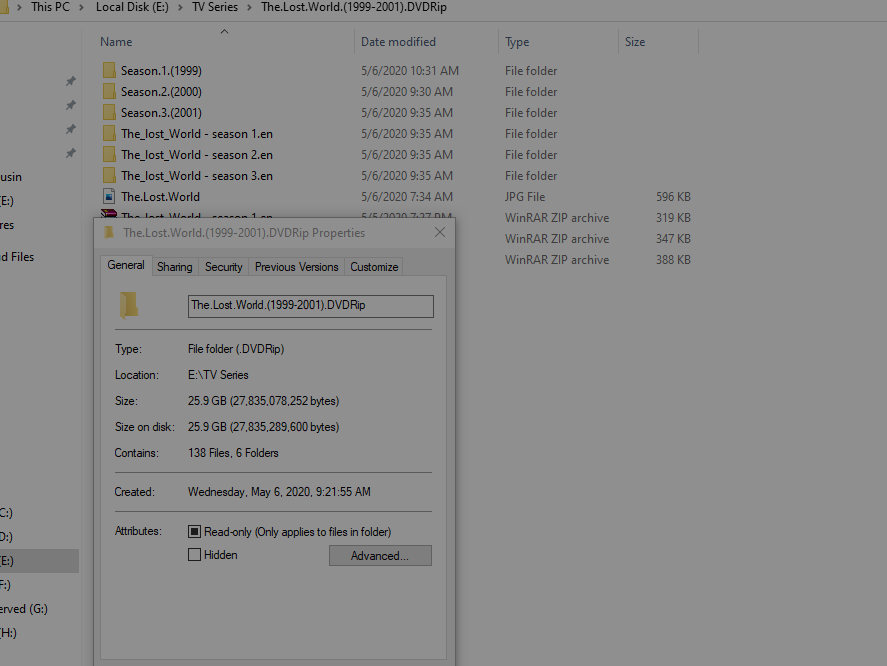Click the 596 KB size value
Image resolution: width=887 pixels, height=666 pixels.
click(x=673, y=196)
